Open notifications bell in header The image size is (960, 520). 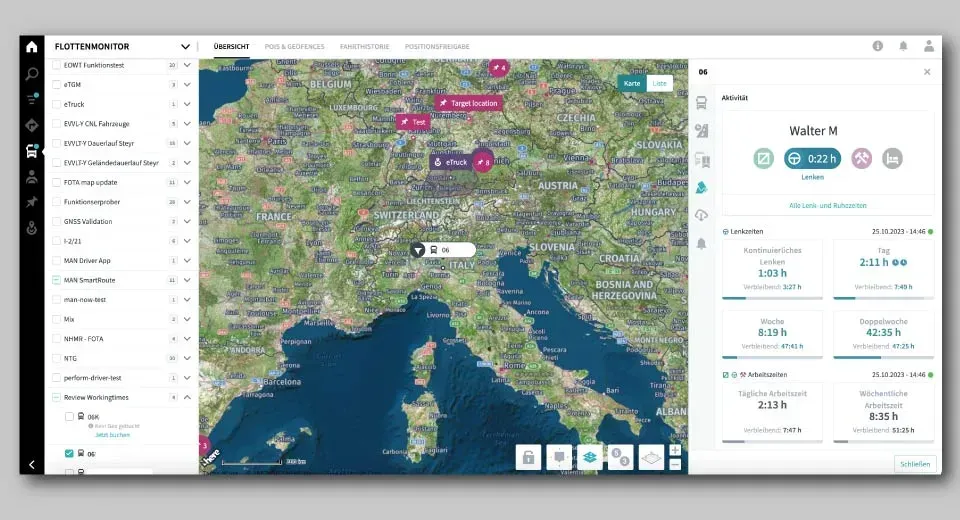pyautogui.click(x=903, y=46)
